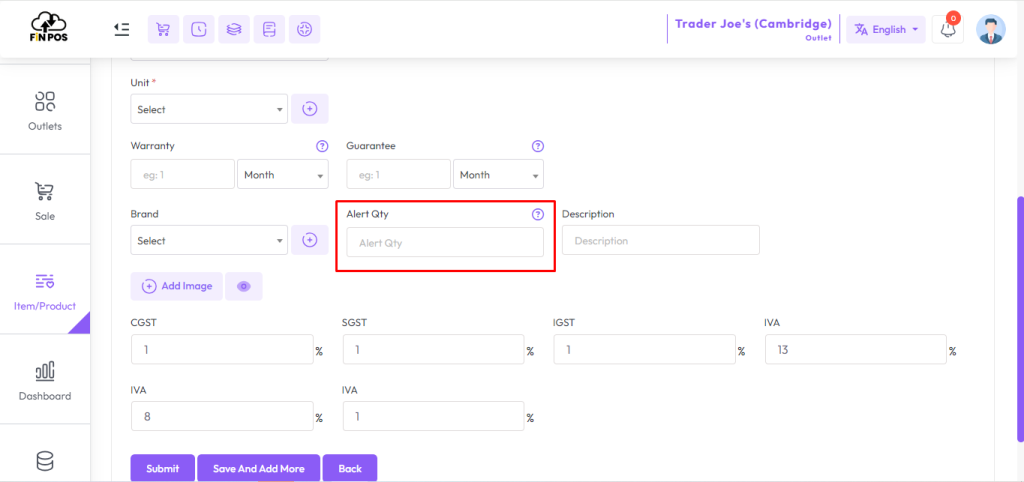1024x482 pixels.
Task: Open the user profile avatar
Action: point(991,29)
